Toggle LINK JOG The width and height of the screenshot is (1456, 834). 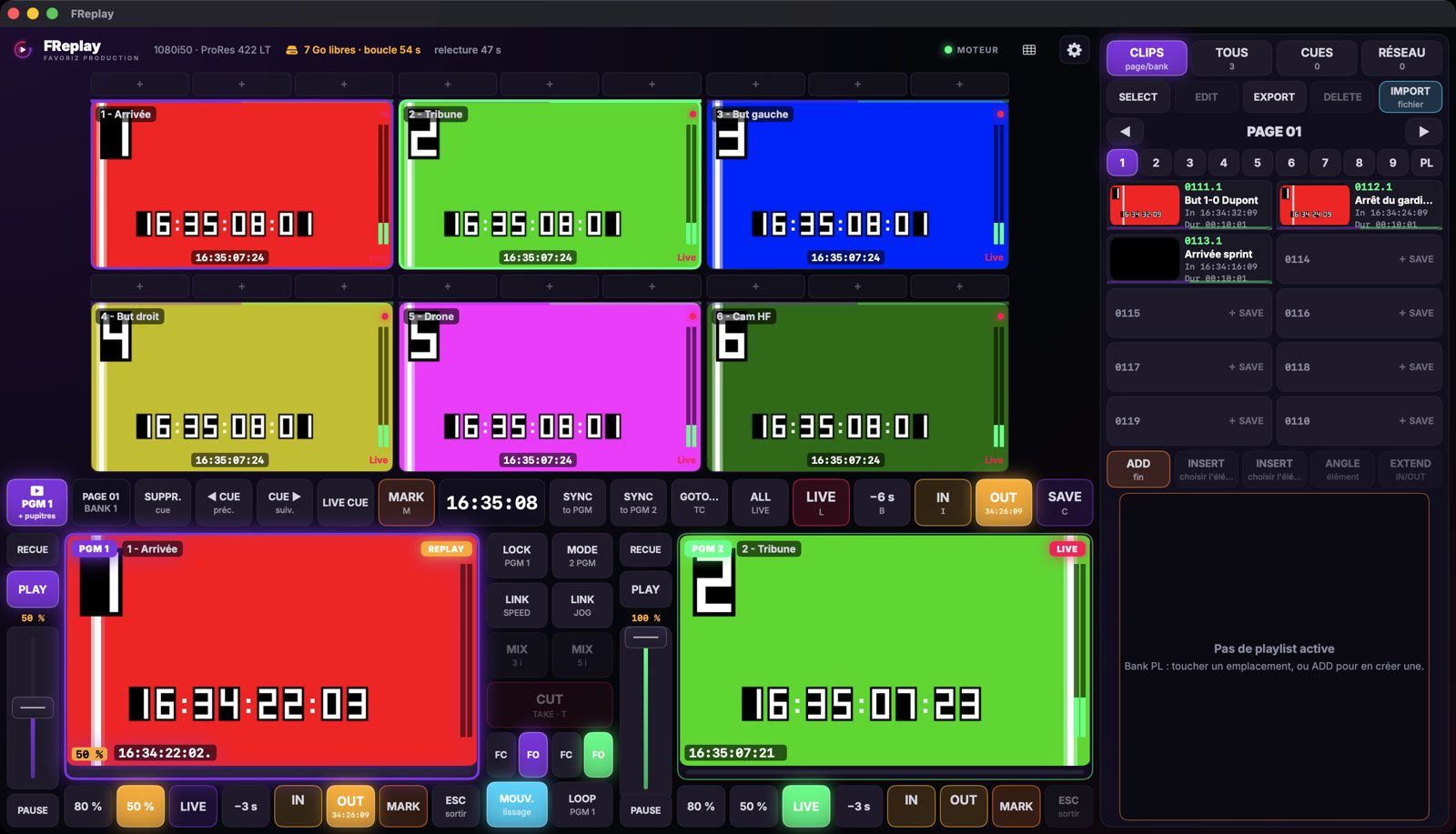coord(582,606)
